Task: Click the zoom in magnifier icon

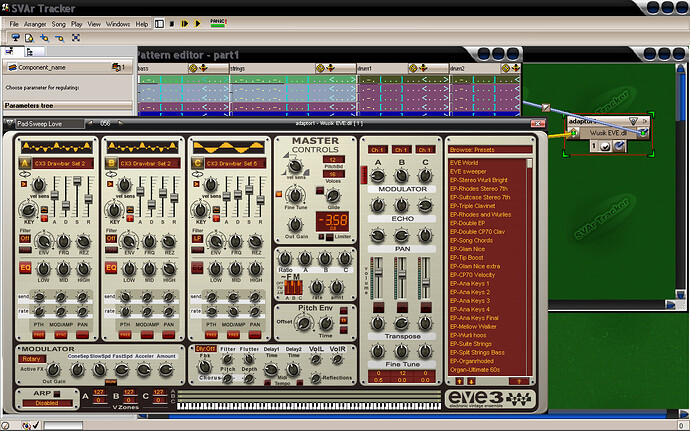Action: click(x=44, y=38)
